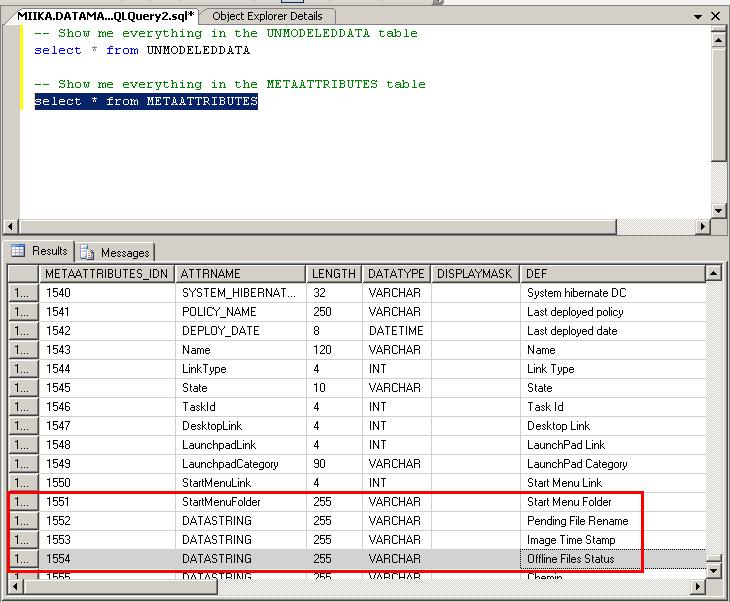Viewport: 730px width, 602px height.
Task: Click results grid scroll down arrow
Action: (713, 570)
